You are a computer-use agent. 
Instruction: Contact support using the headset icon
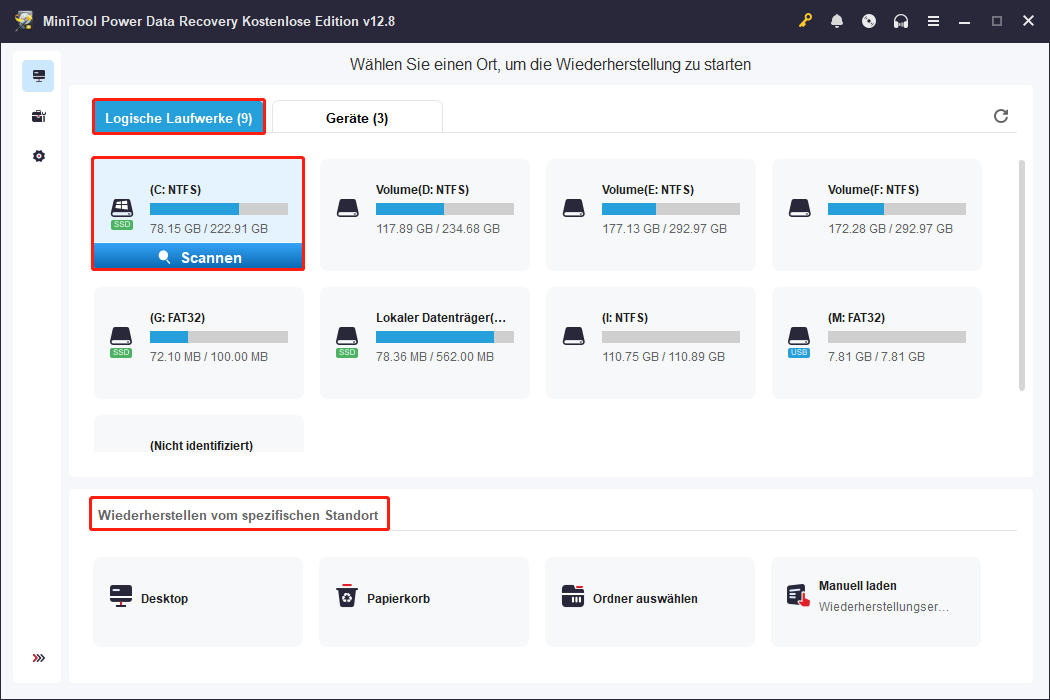[901, 20]
